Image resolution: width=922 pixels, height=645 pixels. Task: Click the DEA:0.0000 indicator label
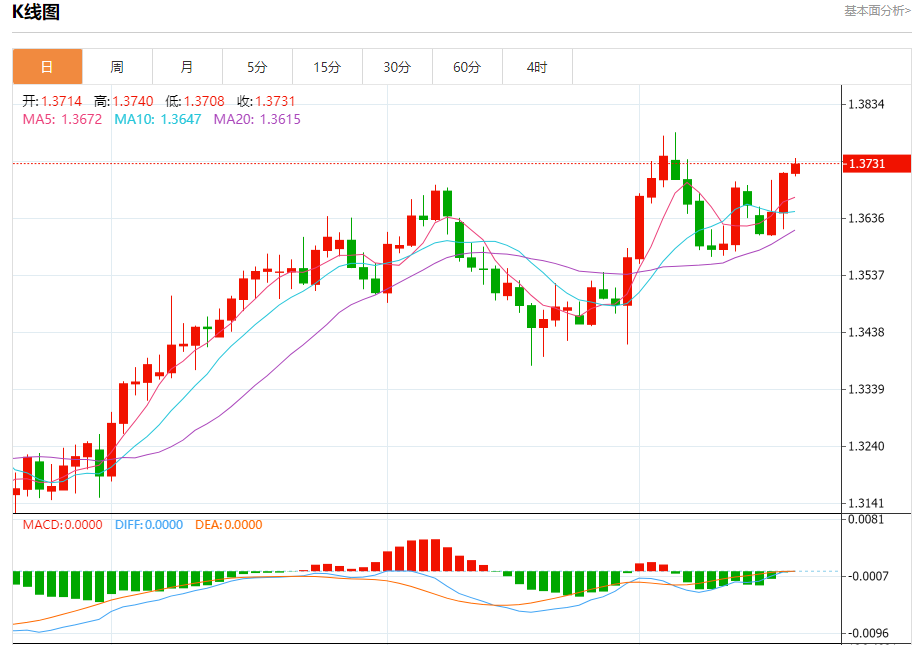point(229,524)
